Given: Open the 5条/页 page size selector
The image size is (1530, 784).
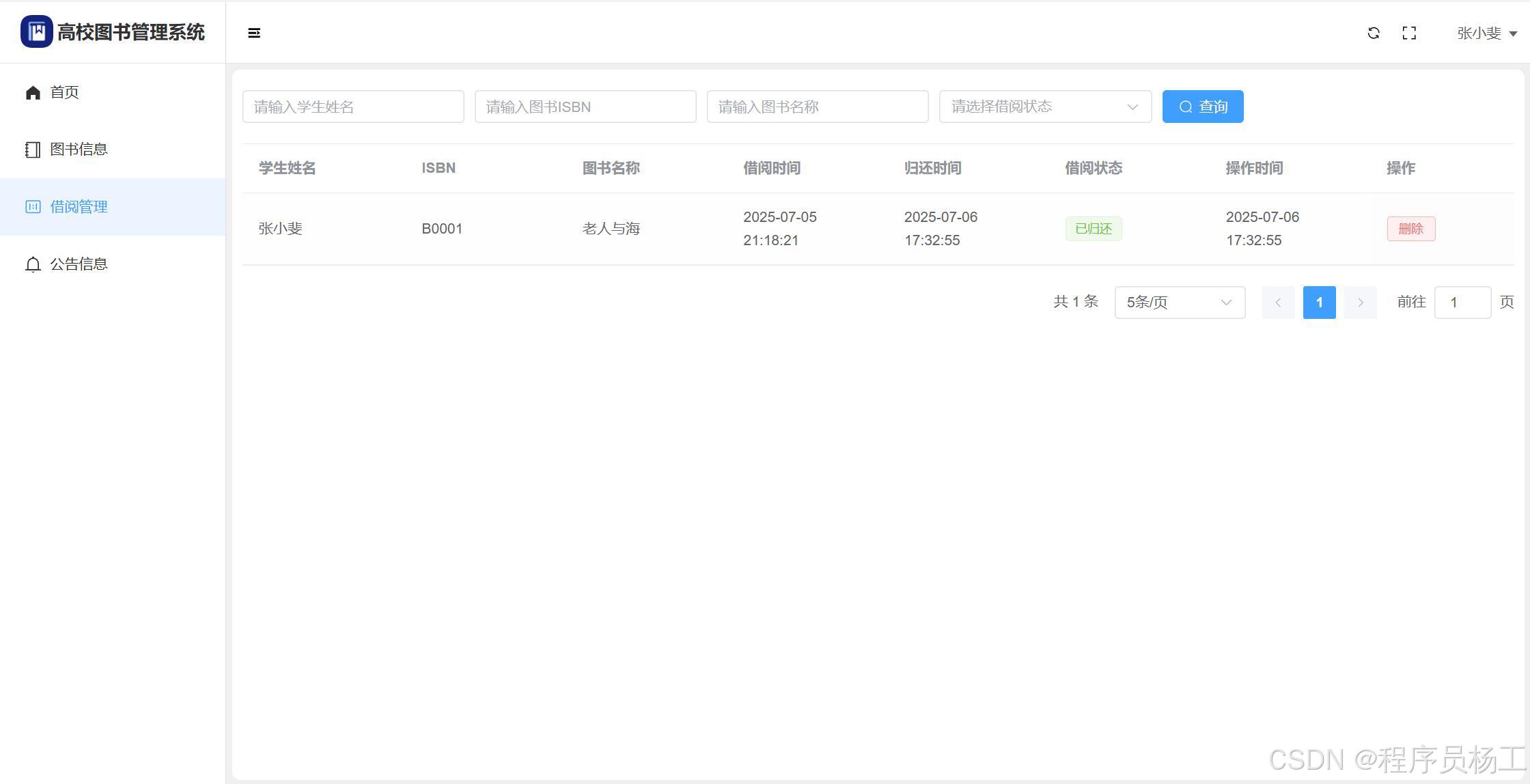Looking at the screenshot, I should [1180, 303].
